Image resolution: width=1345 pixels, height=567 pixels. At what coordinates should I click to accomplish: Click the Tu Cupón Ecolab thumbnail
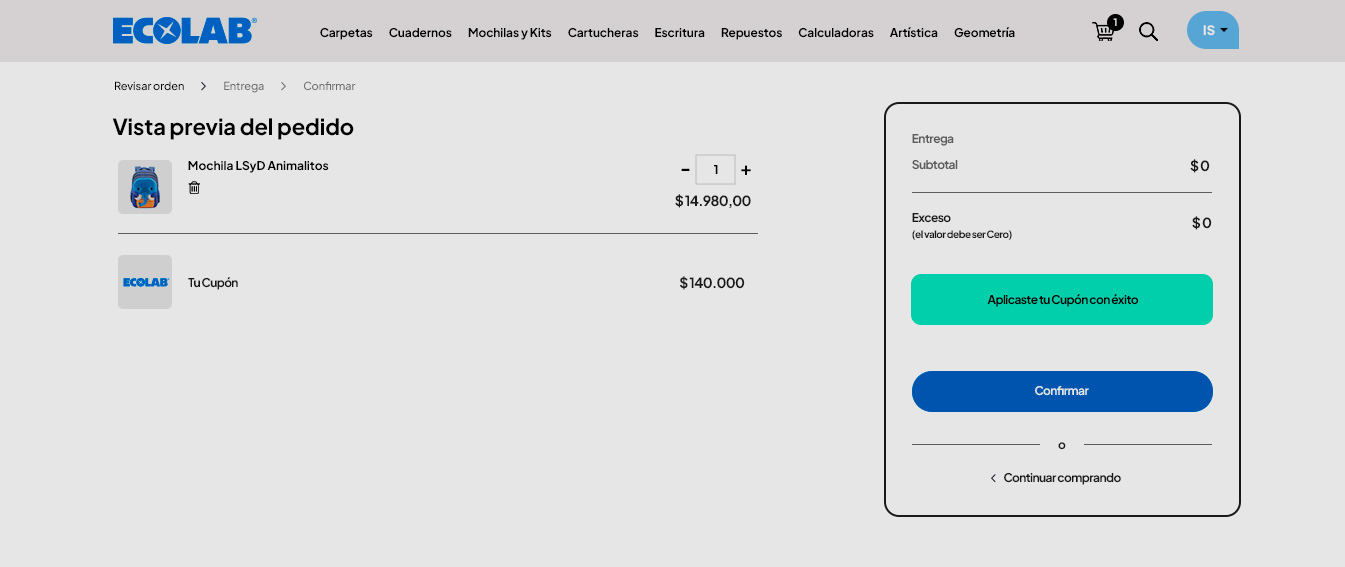tap(145, 282)
